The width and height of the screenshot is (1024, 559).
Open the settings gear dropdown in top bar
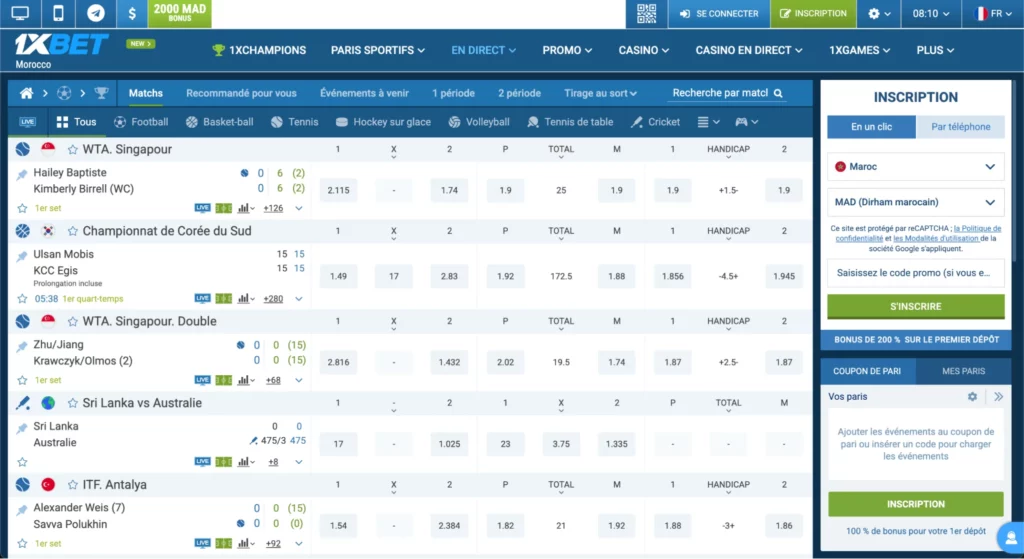point(879,13)
